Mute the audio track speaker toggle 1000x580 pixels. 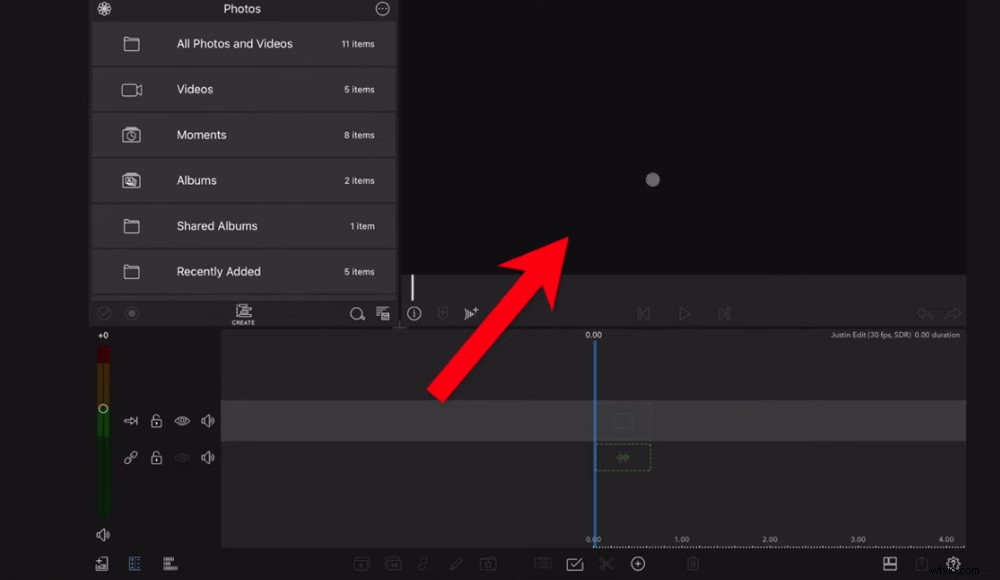207,457
